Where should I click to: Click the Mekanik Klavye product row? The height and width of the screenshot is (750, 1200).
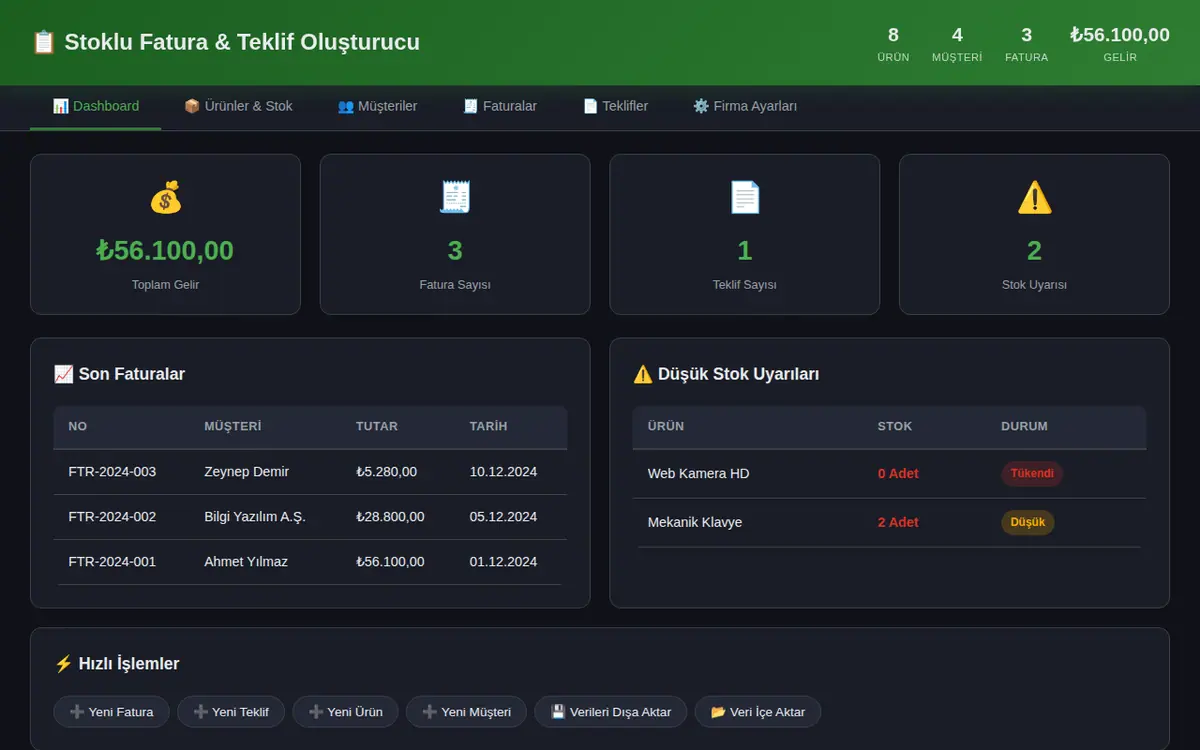click(x=889, y=523)
